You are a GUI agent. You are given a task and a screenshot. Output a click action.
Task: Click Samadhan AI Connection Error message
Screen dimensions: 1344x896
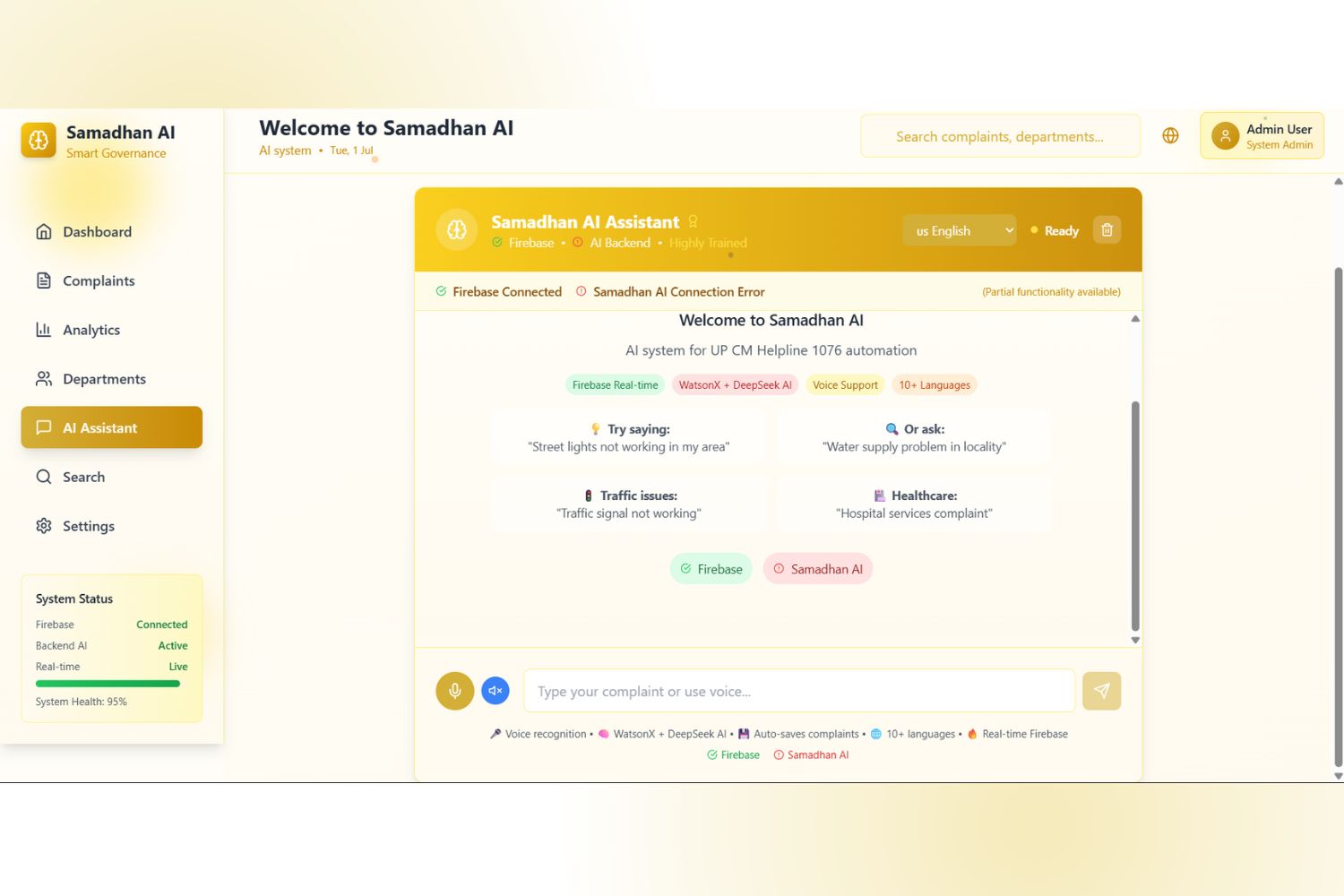pyautogui.click(x=670, y=292)
